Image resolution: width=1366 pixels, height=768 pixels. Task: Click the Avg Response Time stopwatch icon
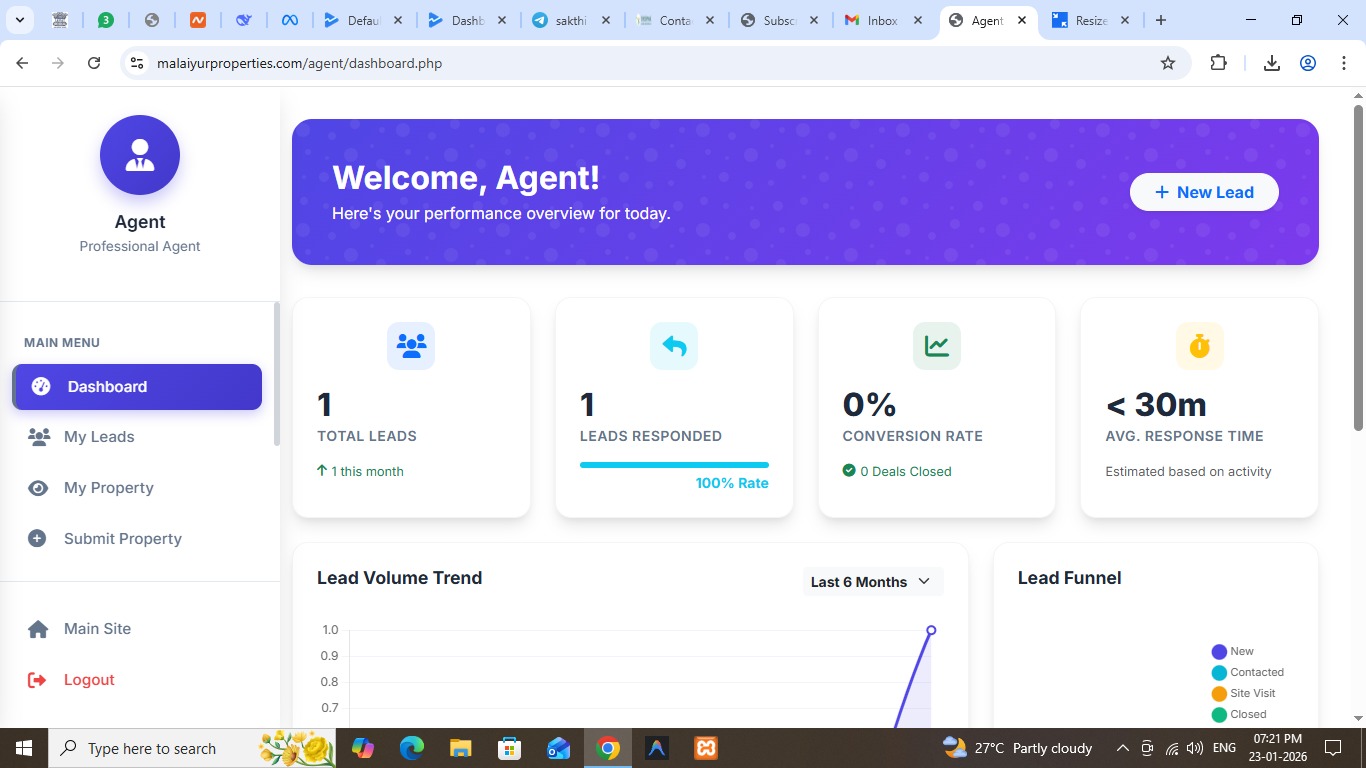coord(1198,345)
